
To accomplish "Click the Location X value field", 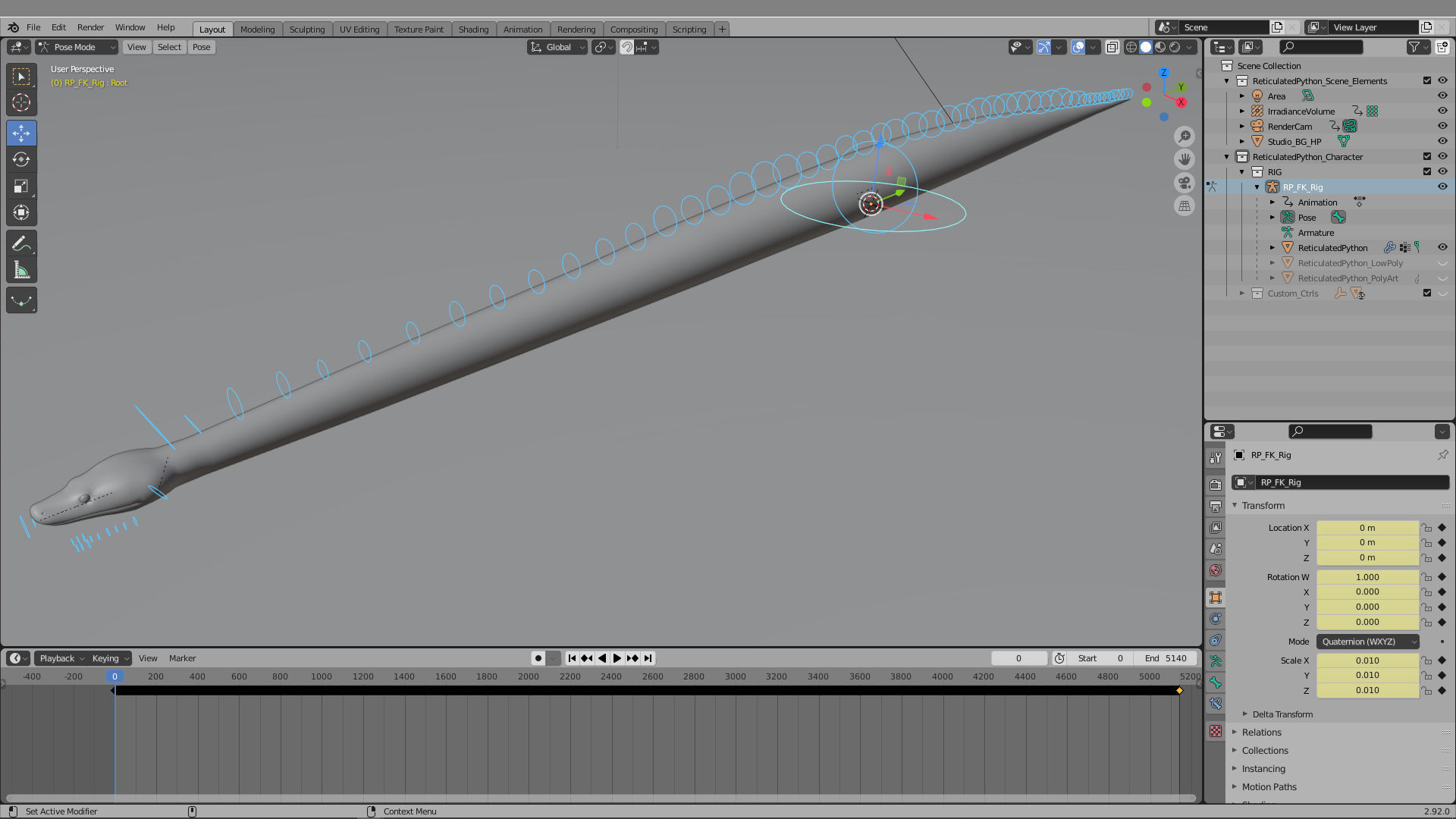I will tap(1367, 528).
